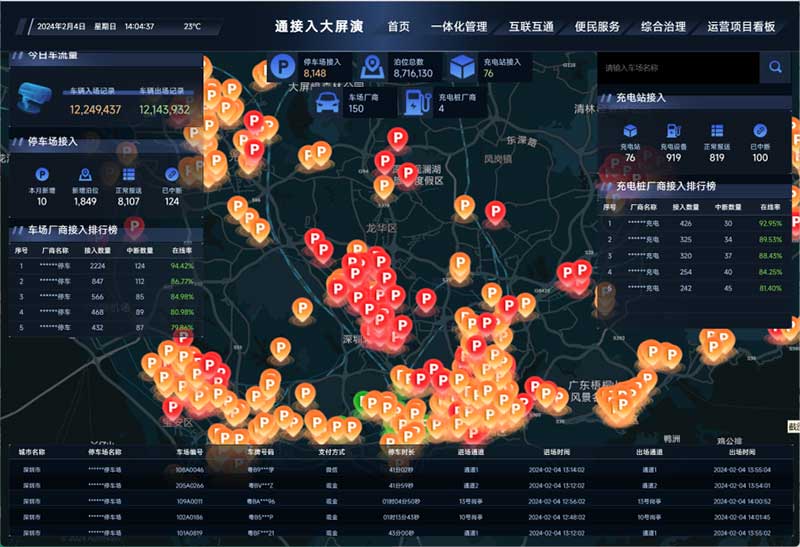Click the 充电桩厂商 charging pile icon
Viewport: 800px width, 547px height.
(413, 103)
